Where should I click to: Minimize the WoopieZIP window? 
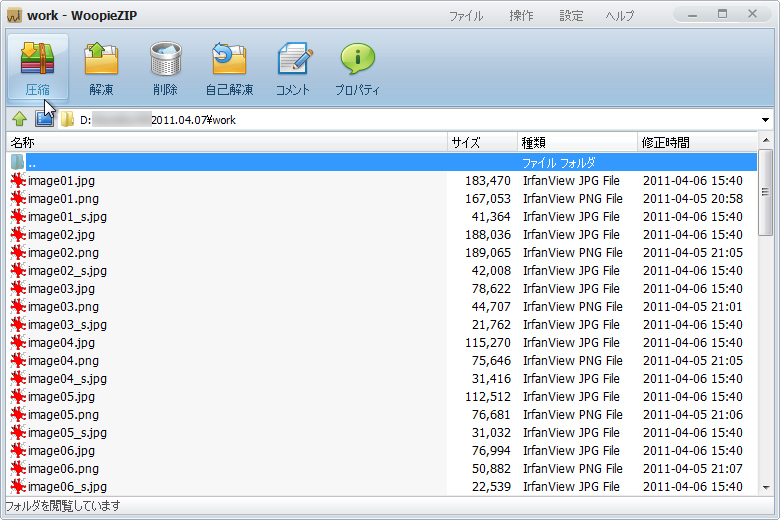click(692, 15)
